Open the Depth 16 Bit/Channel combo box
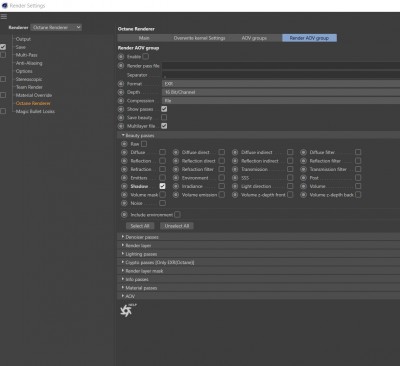Screen dimensions: 400x366 click(x=281, y=92)
